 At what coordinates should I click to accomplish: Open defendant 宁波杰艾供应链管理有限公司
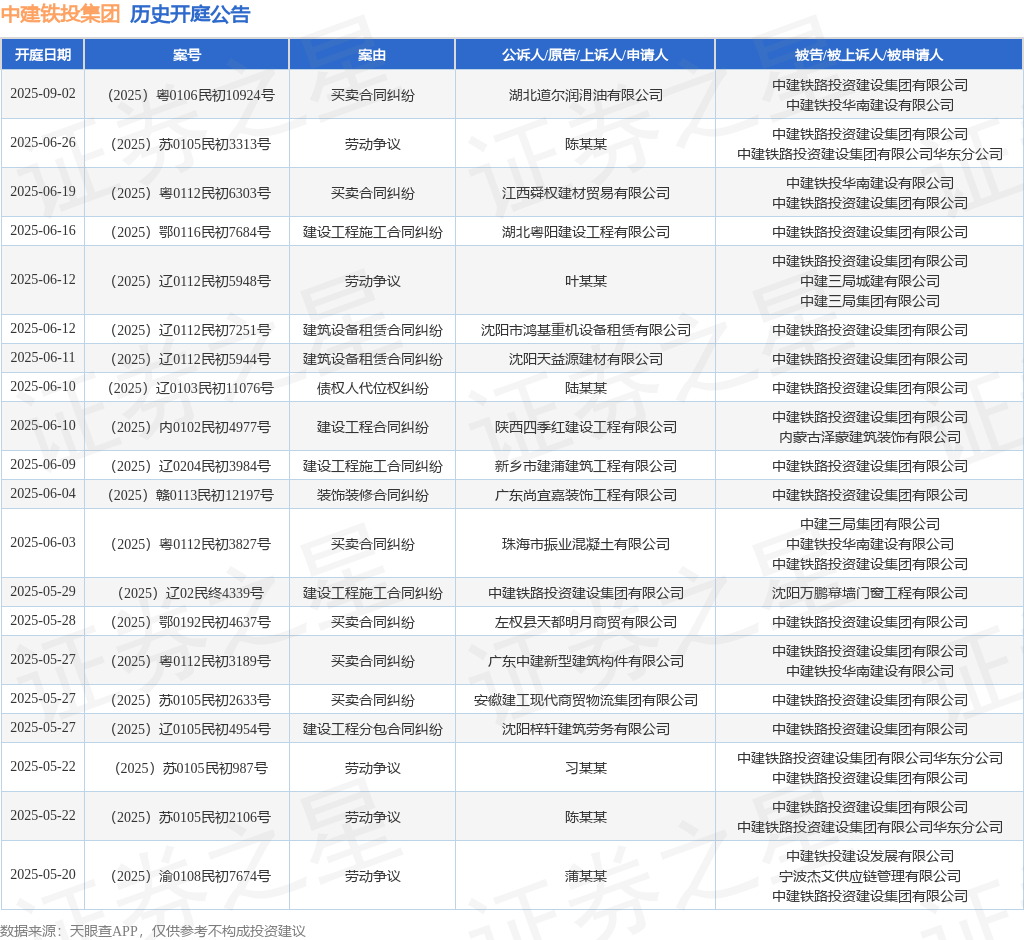[x=869, y=876]
